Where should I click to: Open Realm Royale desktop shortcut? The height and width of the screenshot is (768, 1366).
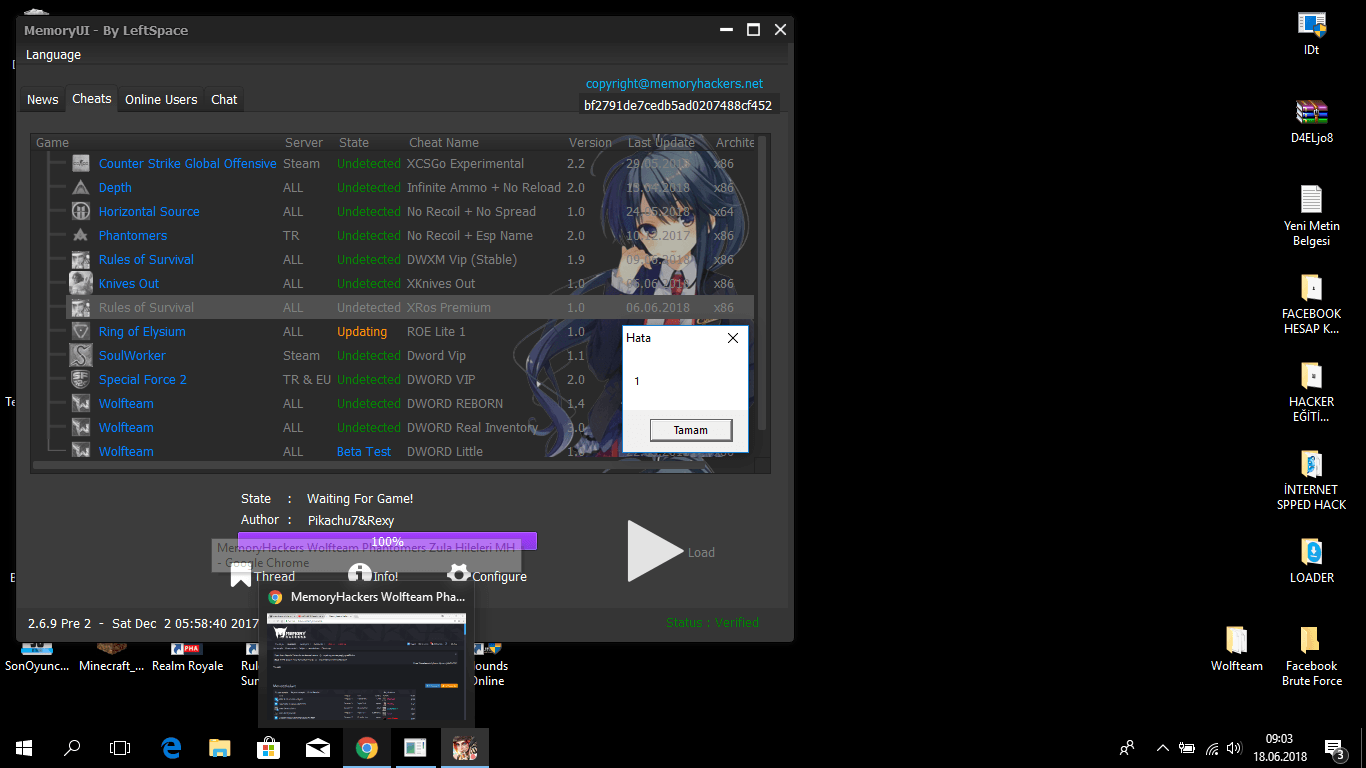click(x=187, y=657)
